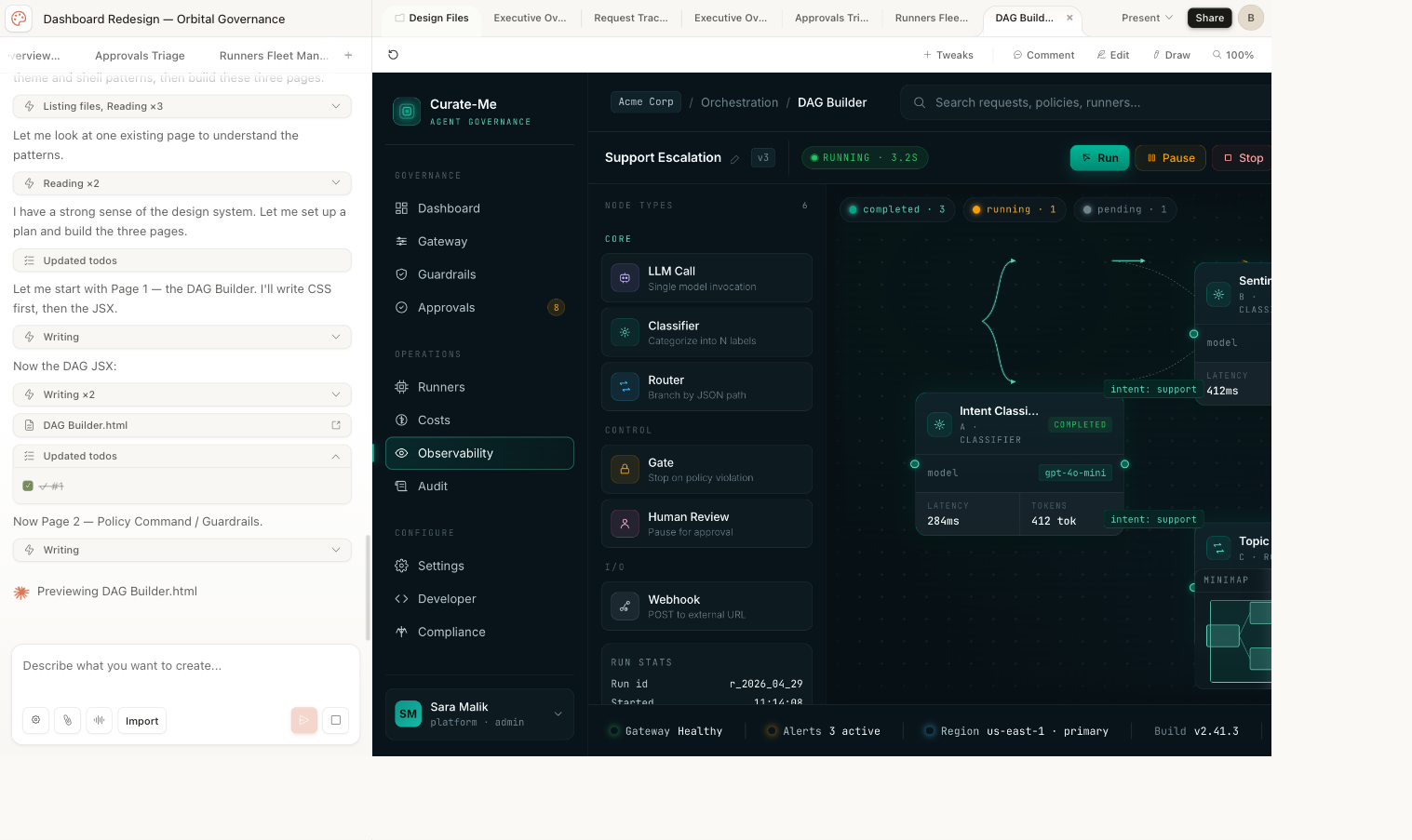Toggle the pending status filter chip
This screenshot has width=1412, height=840.
point(1124,209)
